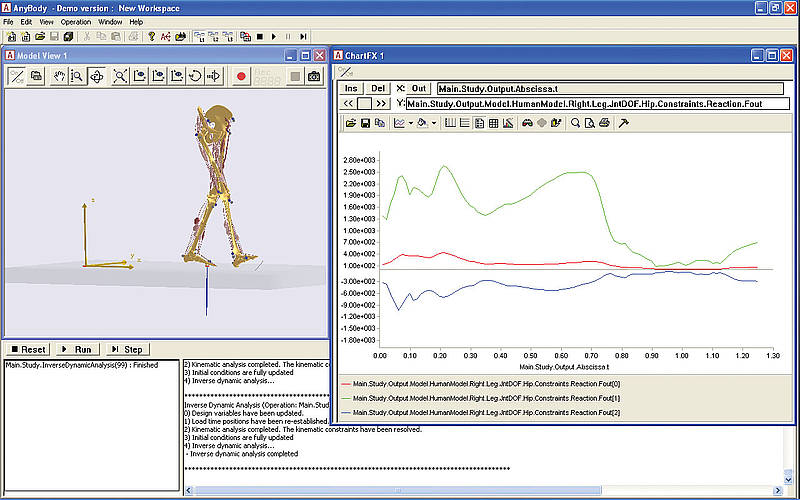Click the 3D glasses icon in chart toolbar
Image resolution: width=800 pixels, height=500 pixels.
pyautogui.click(x=527, y=123)
